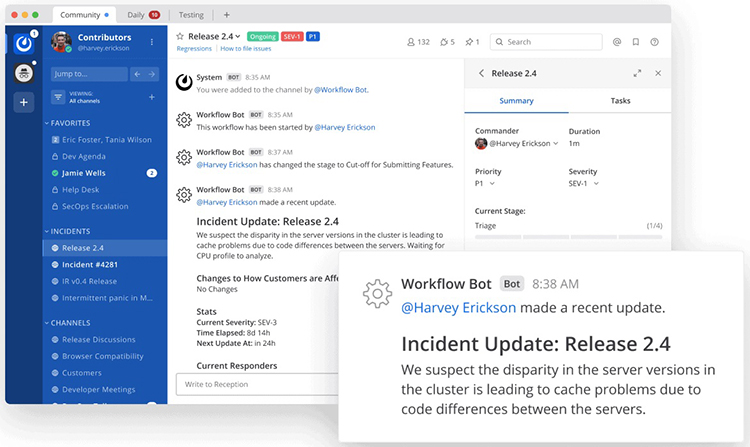Open saved posts bookmark icon
This screenshot has height=447, width=750.
(636, 42)
